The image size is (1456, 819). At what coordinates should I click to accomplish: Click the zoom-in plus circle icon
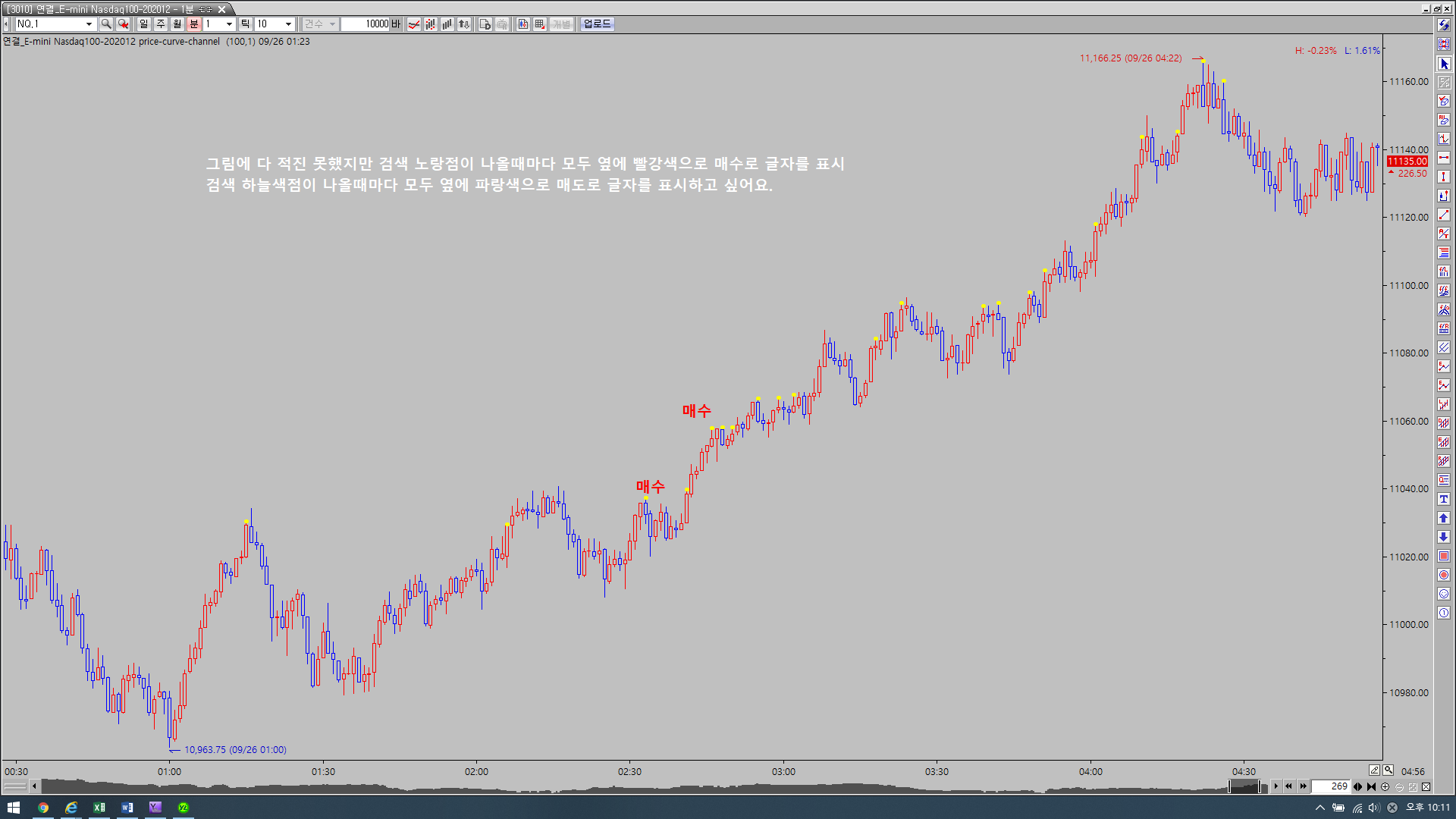[1385, 786]
